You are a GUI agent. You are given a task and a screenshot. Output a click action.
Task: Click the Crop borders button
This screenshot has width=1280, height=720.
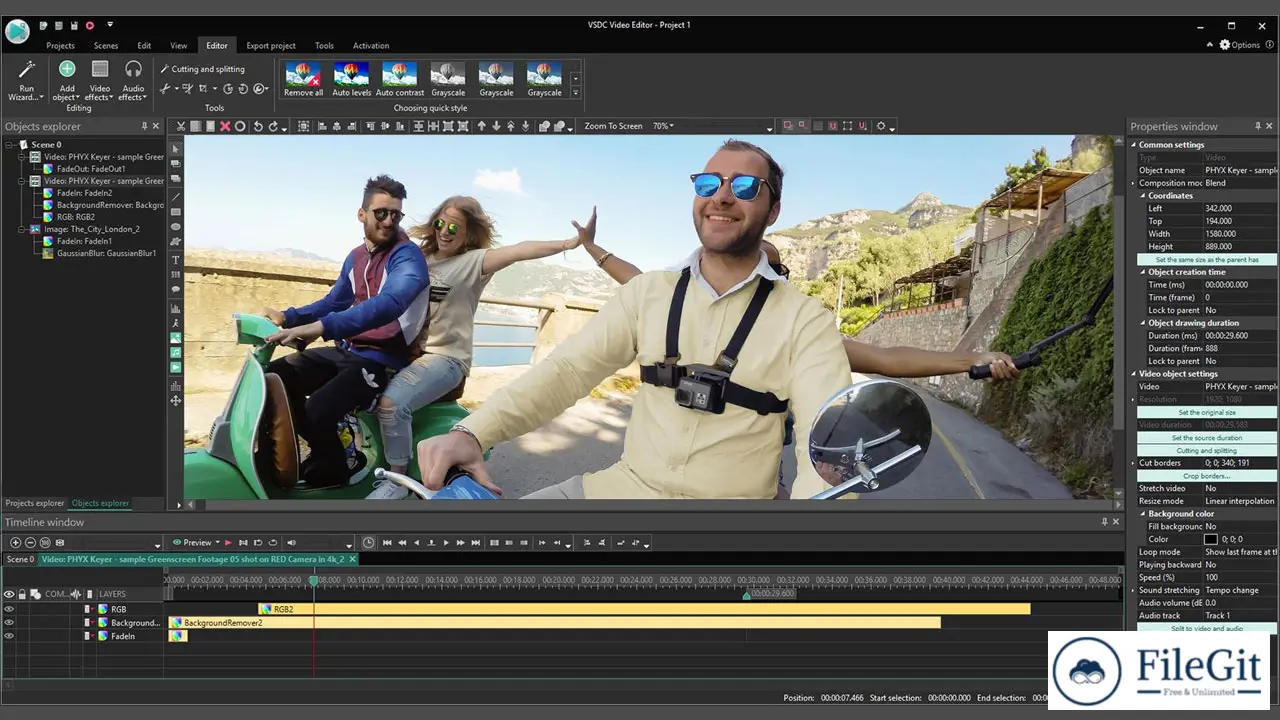(x=1207, y=476)
